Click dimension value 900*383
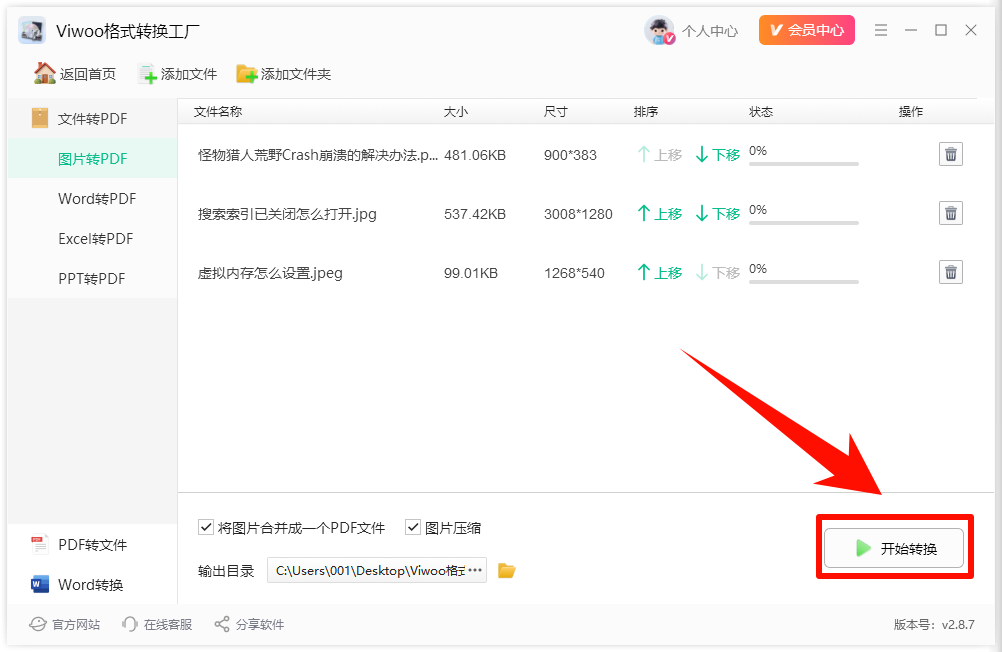The height and width of the screenshot is (652, 1002). pyautogui.click(x=571, y=155)
